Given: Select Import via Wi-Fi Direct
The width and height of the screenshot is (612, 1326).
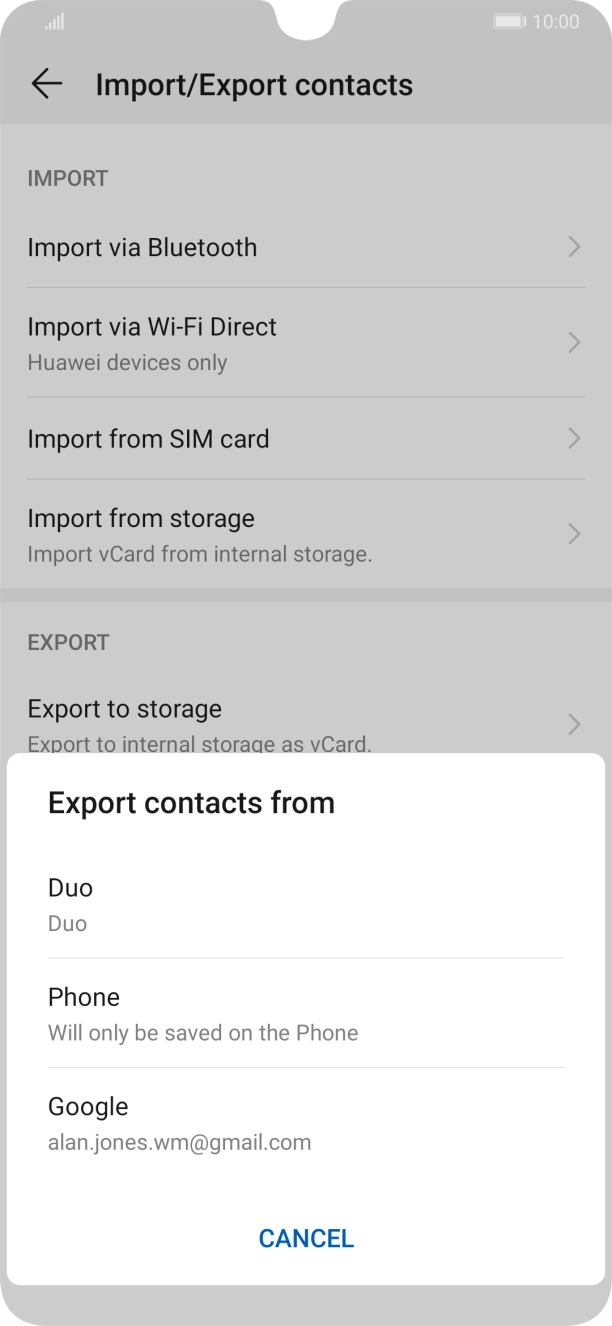Looking at the screenshot, I should 152,341.
